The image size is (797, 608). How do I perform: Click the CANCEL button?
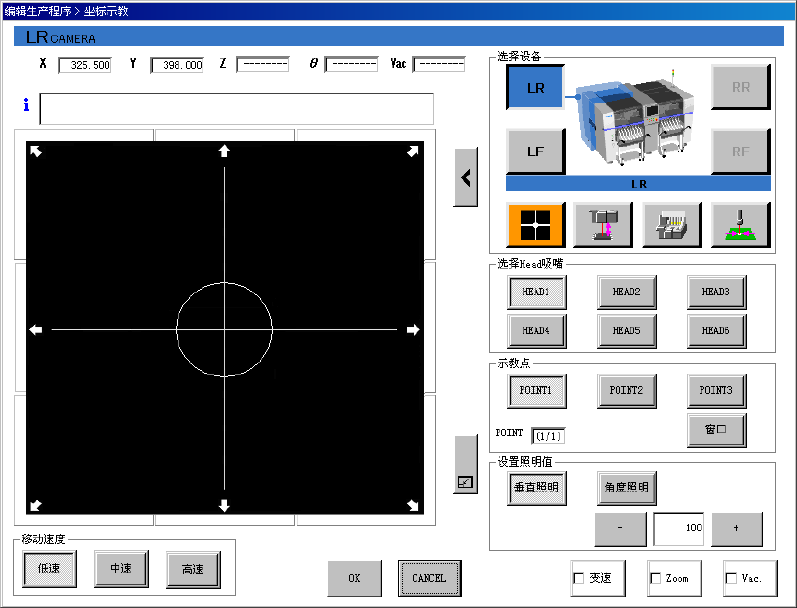[x=430, y=579]
